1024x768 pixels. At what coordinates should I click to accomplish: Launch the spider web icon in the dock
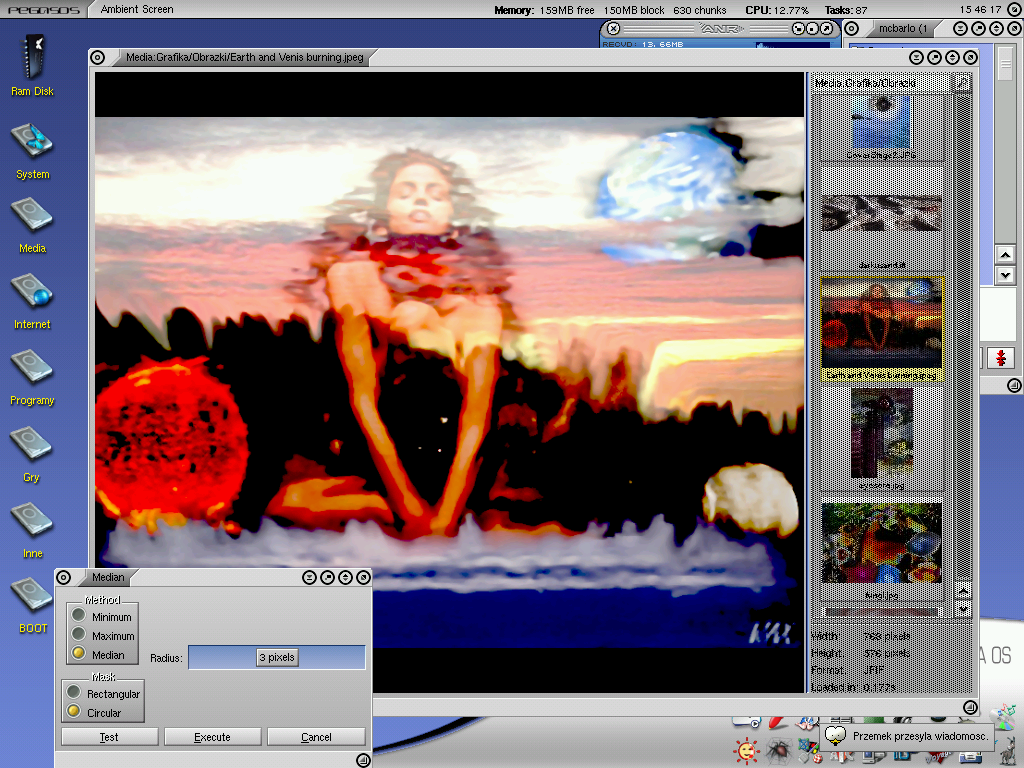click(x=778, y=751)
